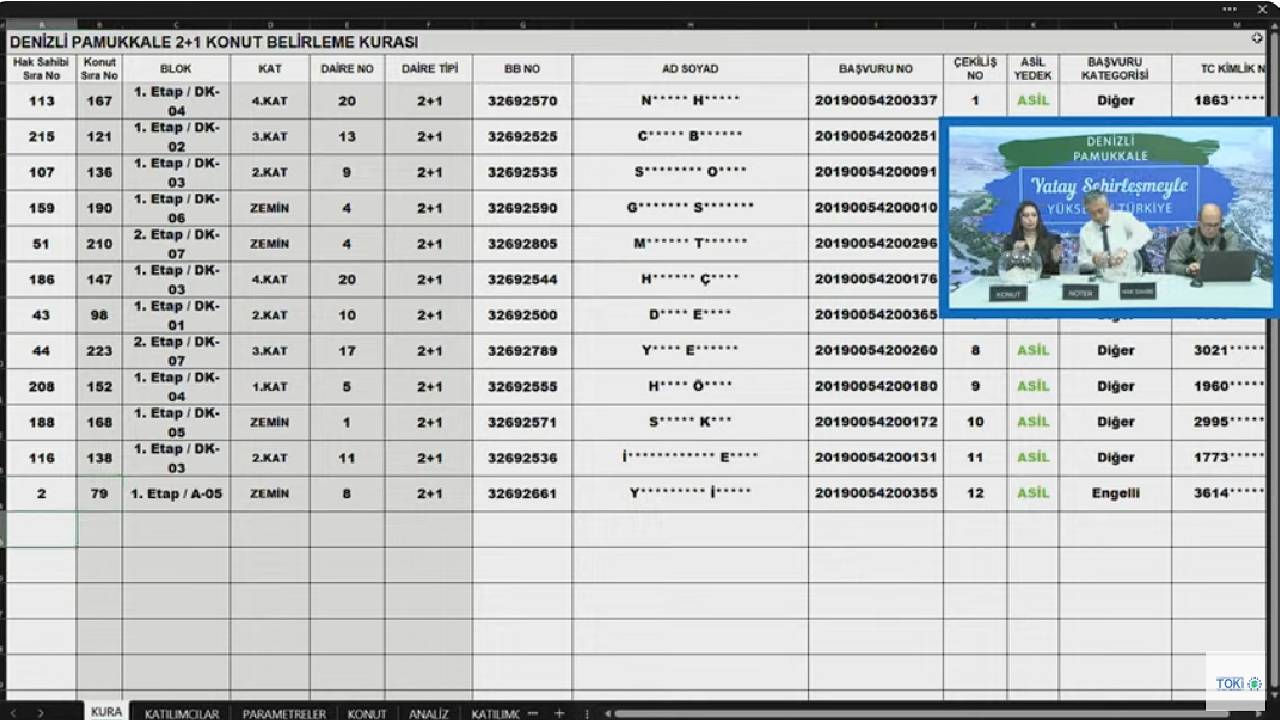Go to next sheet with right tab arrow
1280x720 pixels.
(40, 713)
